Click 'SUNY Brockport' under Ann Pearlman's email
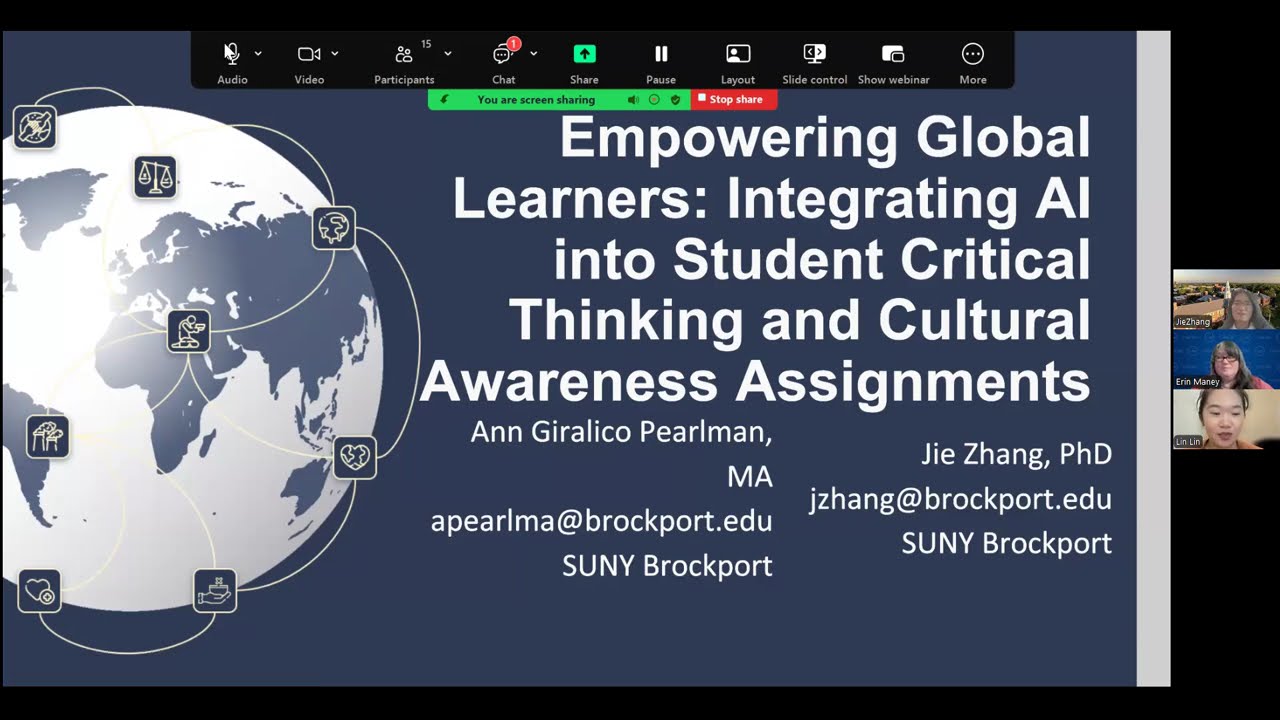 667,566
